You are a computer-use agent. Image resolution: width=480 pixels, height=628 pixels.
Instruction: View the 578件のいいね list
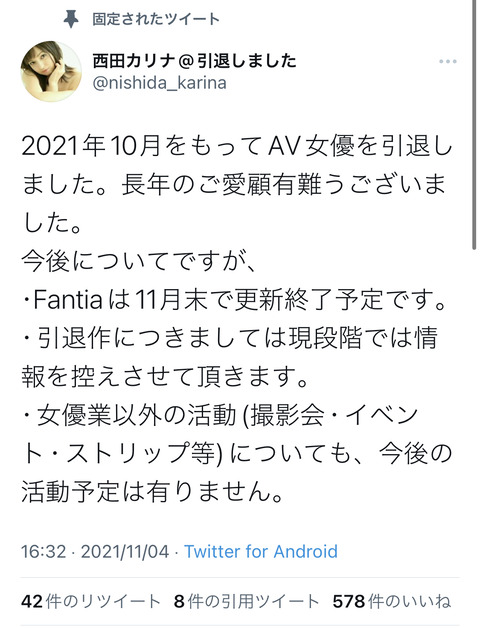[392, 601]
